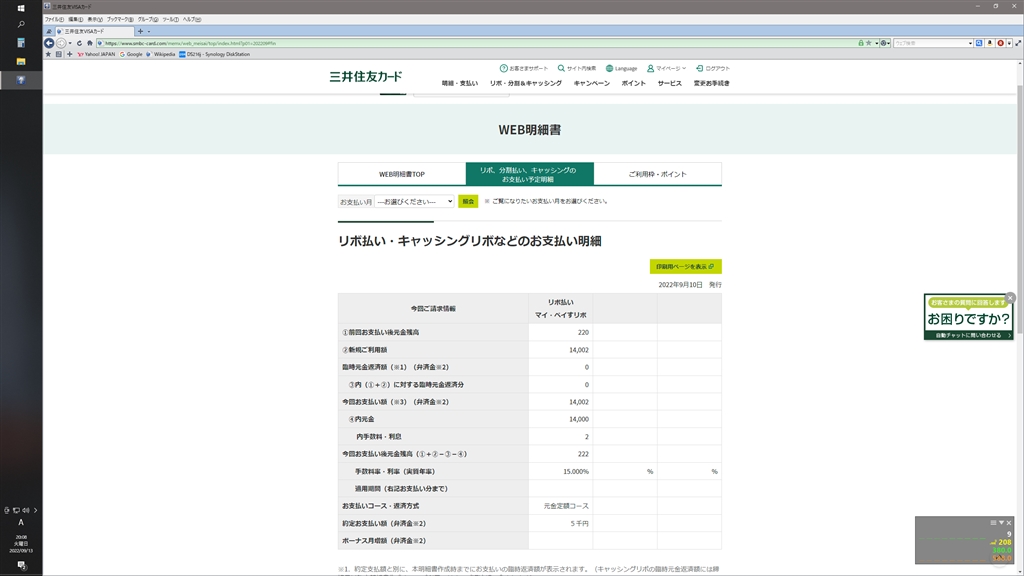This screenshot has height=576, width=1024.
Task: Open the DS216j Synology DiskStation bookmark
Action: click(x=214, y=54)
